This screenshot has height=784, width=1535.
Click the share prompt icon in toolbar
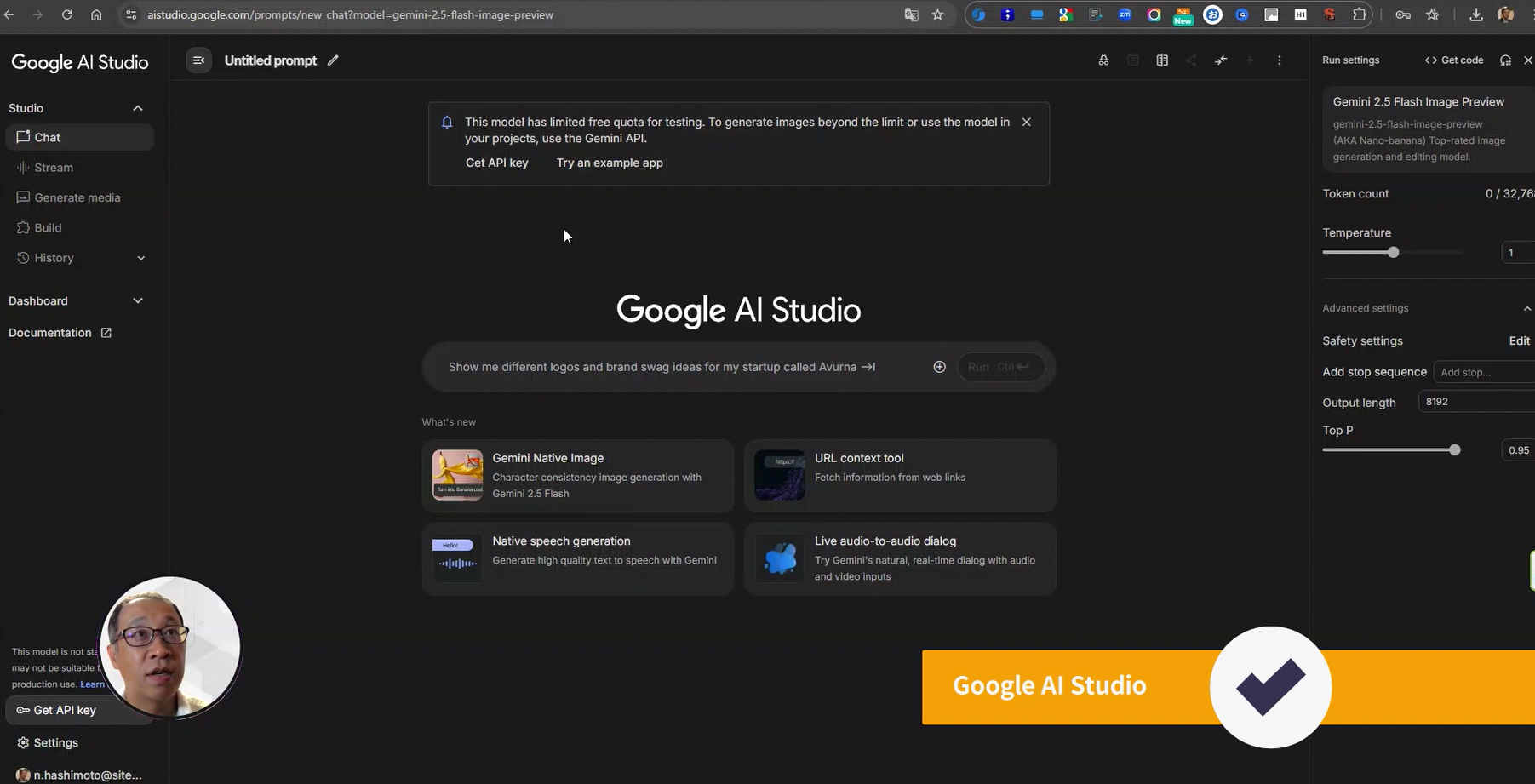(1191, 60)
